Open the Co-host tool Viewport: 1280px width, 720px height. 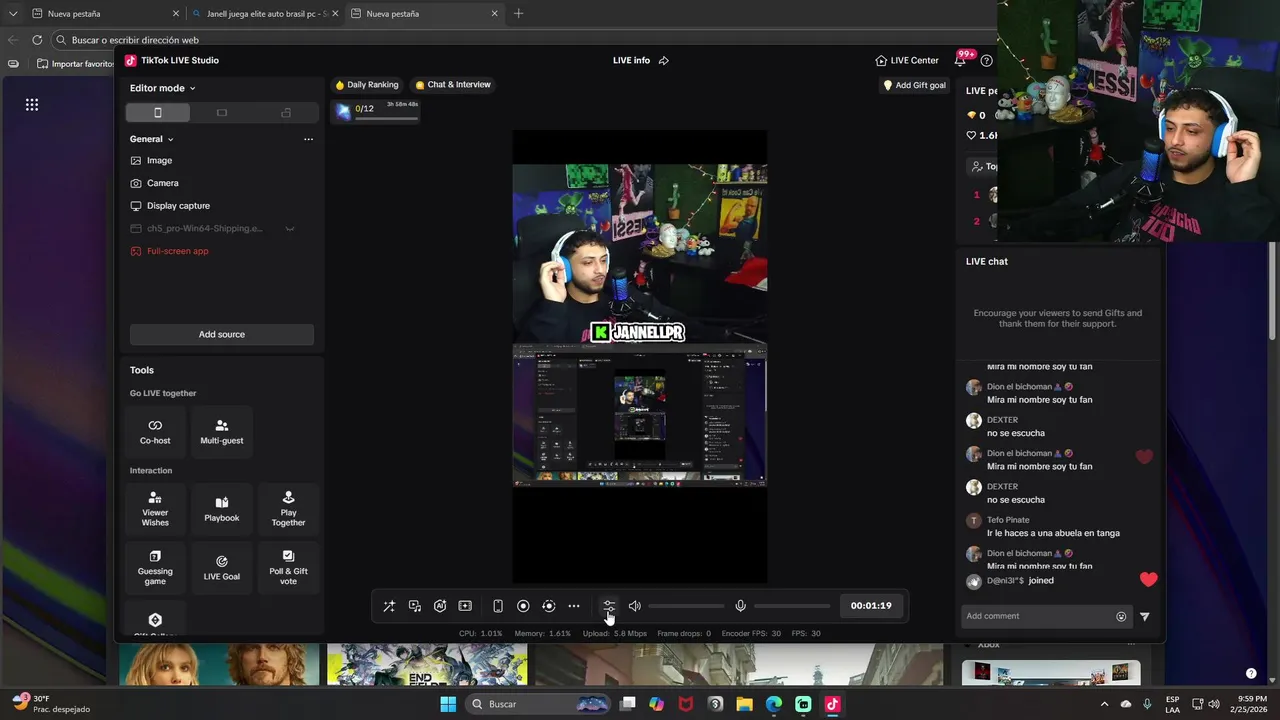tap(155, 432)
